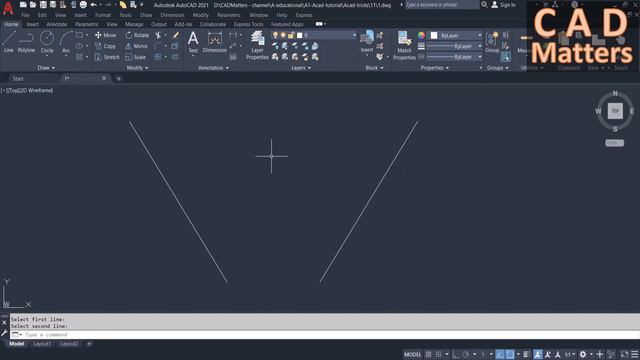Toggle snap mode in status bar
This screenshot has height=360, width=640.
pos(438,354)
